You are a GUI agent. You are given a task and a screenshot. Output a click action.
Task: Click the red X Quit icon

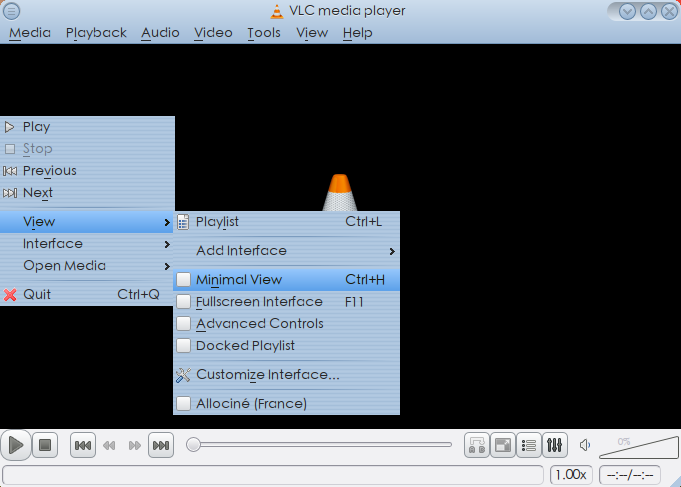(x=10, y=295)
